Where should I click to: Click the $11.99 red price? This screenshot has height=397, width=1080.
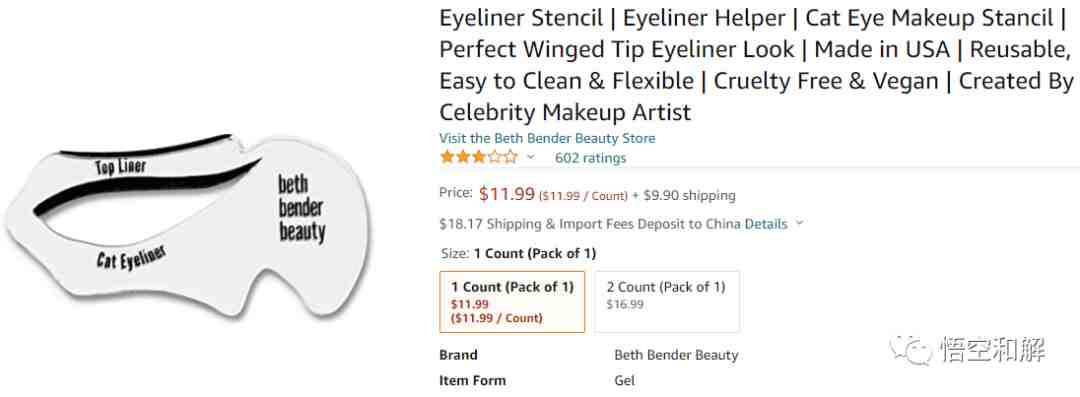507,194
